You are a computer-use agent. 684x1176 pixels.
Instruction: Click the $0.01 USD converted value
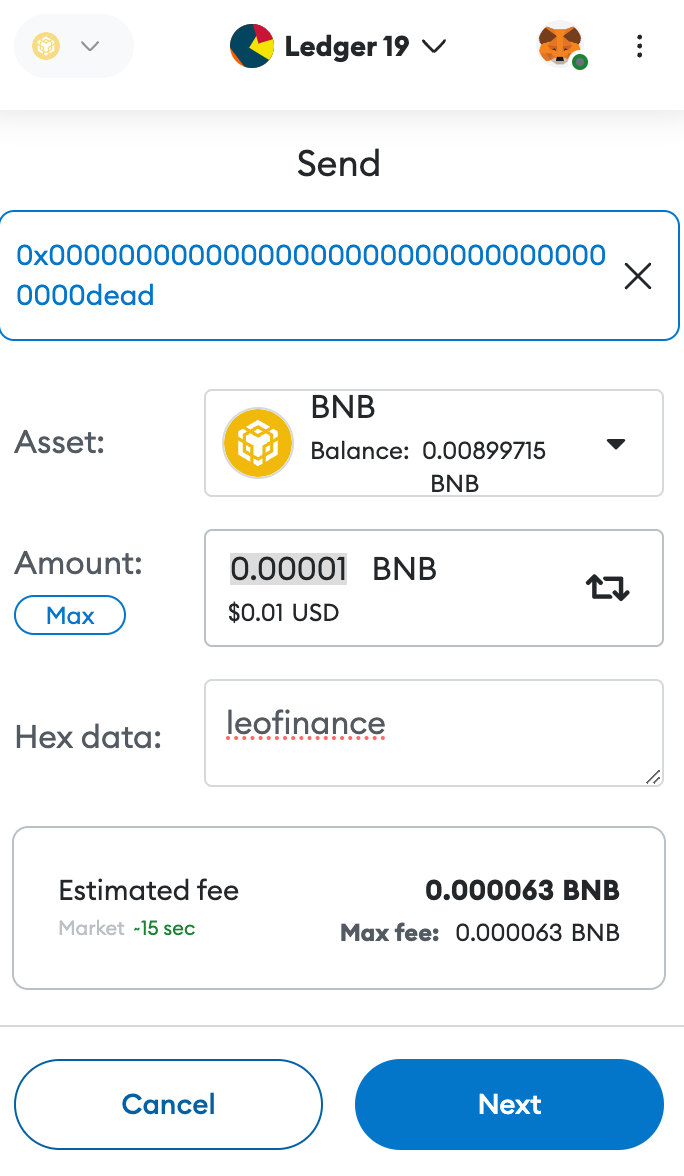pyautogui.click(x=284, y=613)
